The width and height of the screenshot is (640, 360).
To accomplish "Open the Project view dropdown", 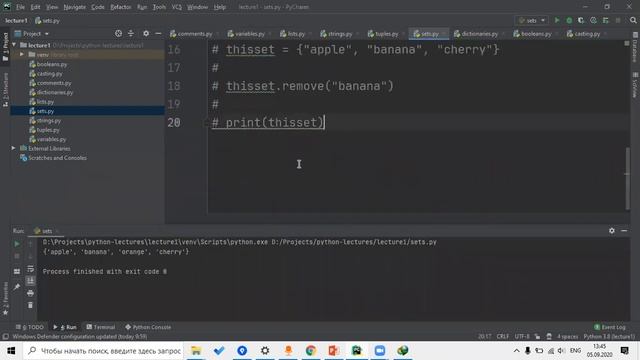I will click(32, 33).
